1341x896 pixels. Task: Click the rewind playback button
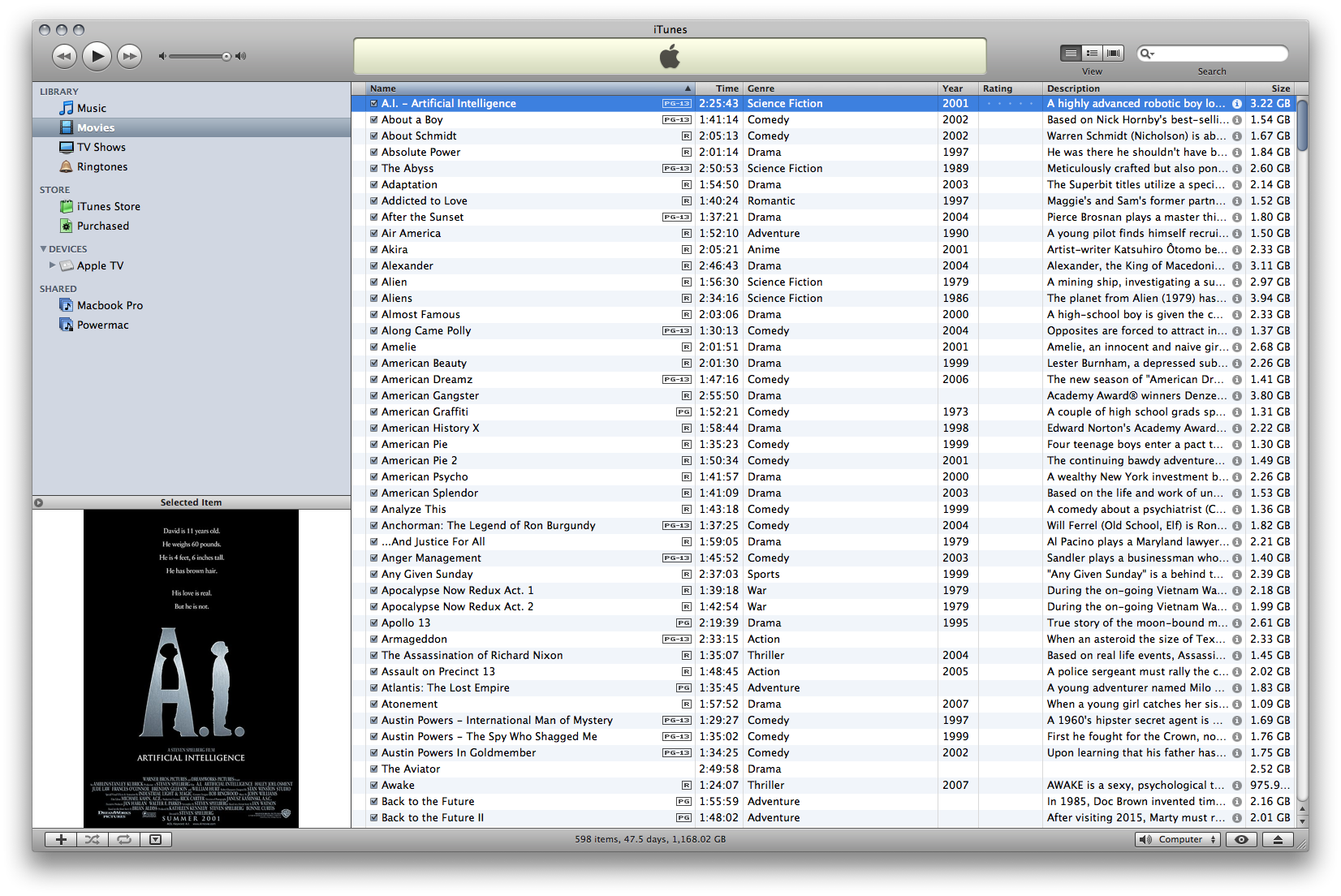click(x=65, y=56)
